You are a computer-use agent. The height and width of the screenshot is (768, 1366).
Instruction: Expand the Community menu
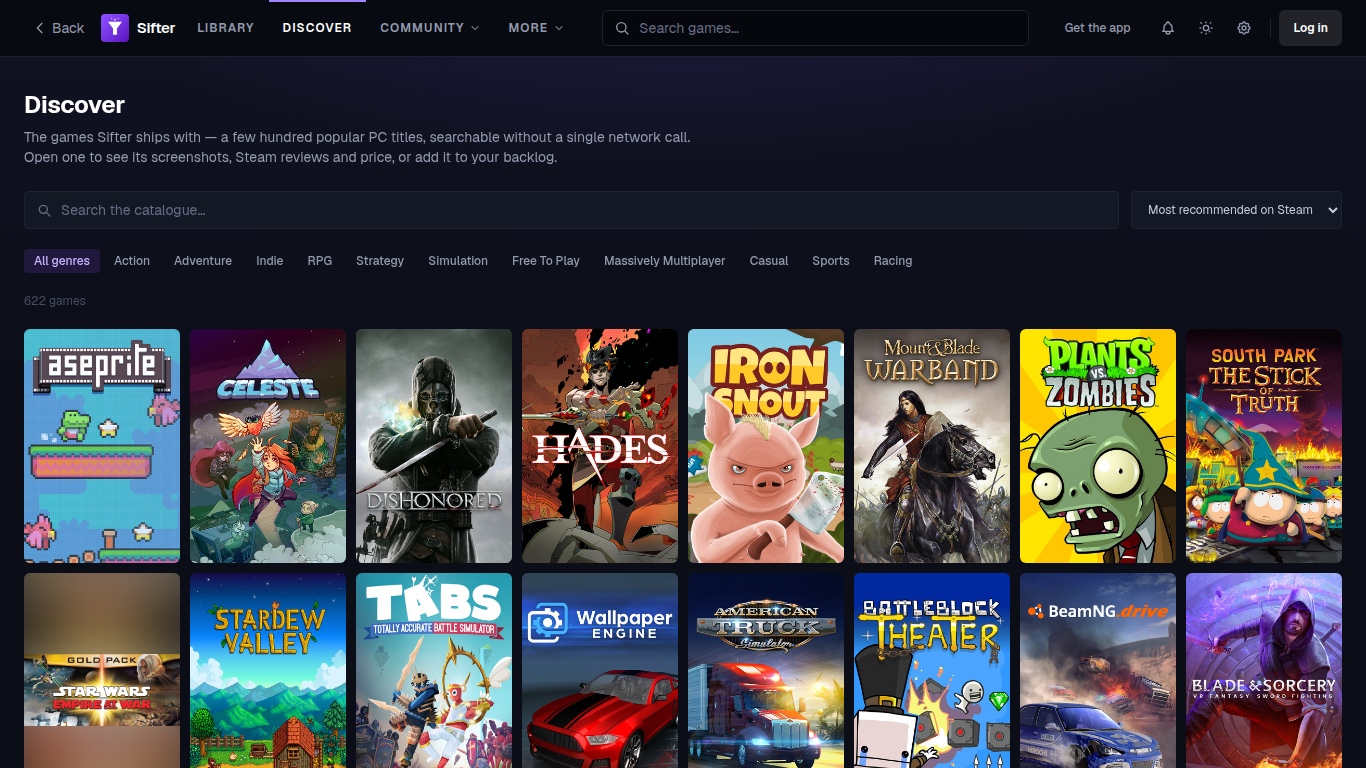(430, 28)
